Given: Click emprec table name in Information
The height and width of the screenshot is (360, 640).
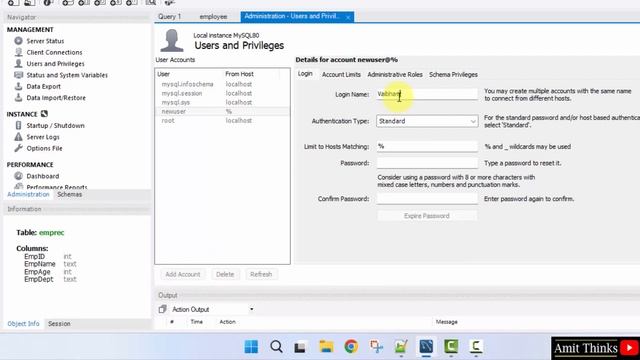Looking at the screenshot, I should 51,233.
